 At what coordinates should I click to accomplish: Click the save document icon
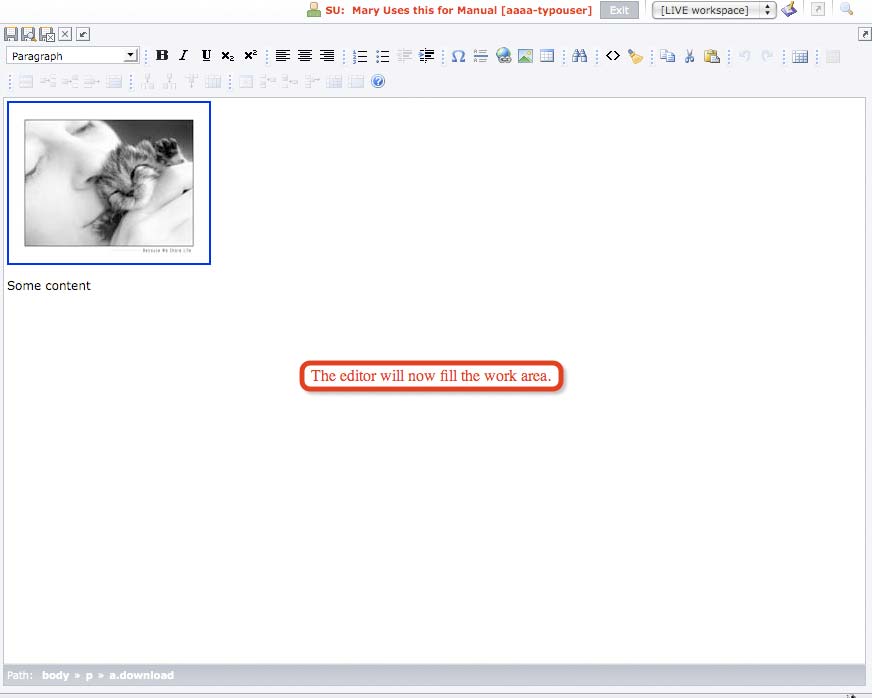point(11,34)
